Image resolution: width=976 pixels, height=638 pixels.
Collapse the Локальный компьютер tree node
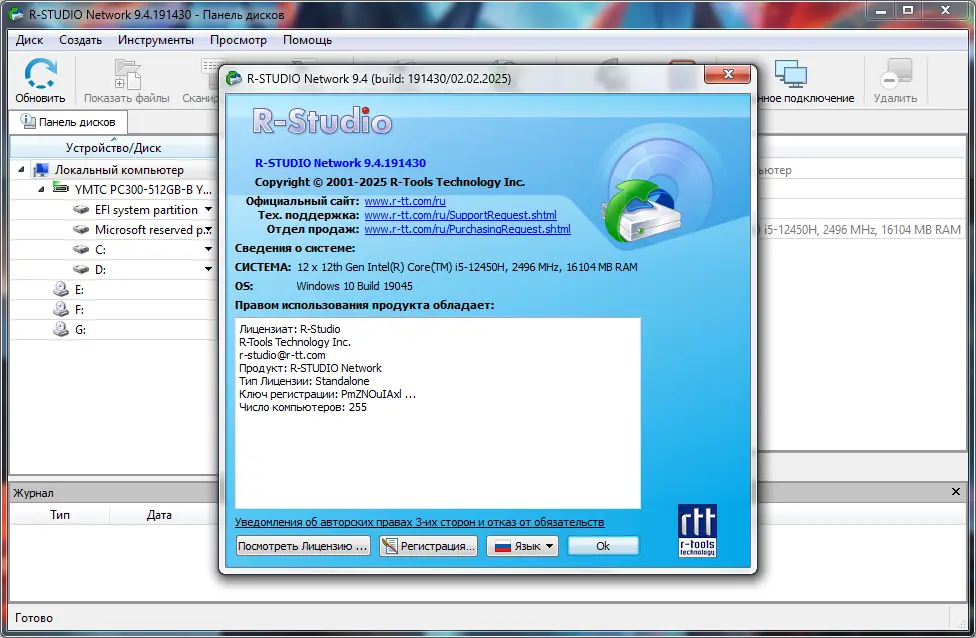point(21,169)
